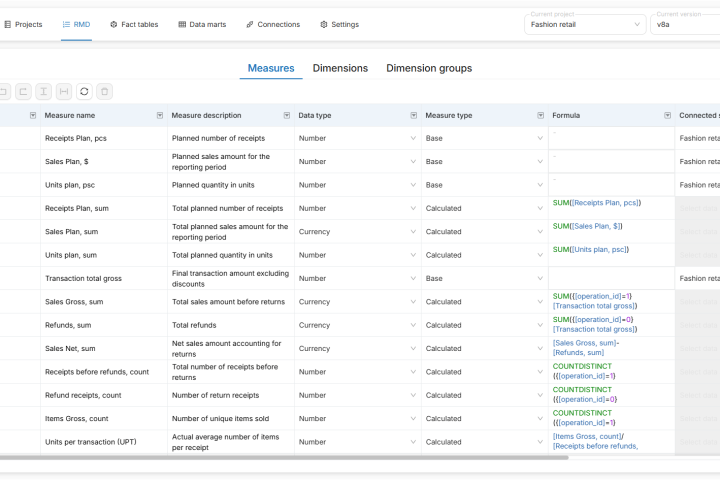The width and height of the screenshot is (720, 480).
Task: Click the refresh icon in the toolbar
Action: [x=84, y=91]
